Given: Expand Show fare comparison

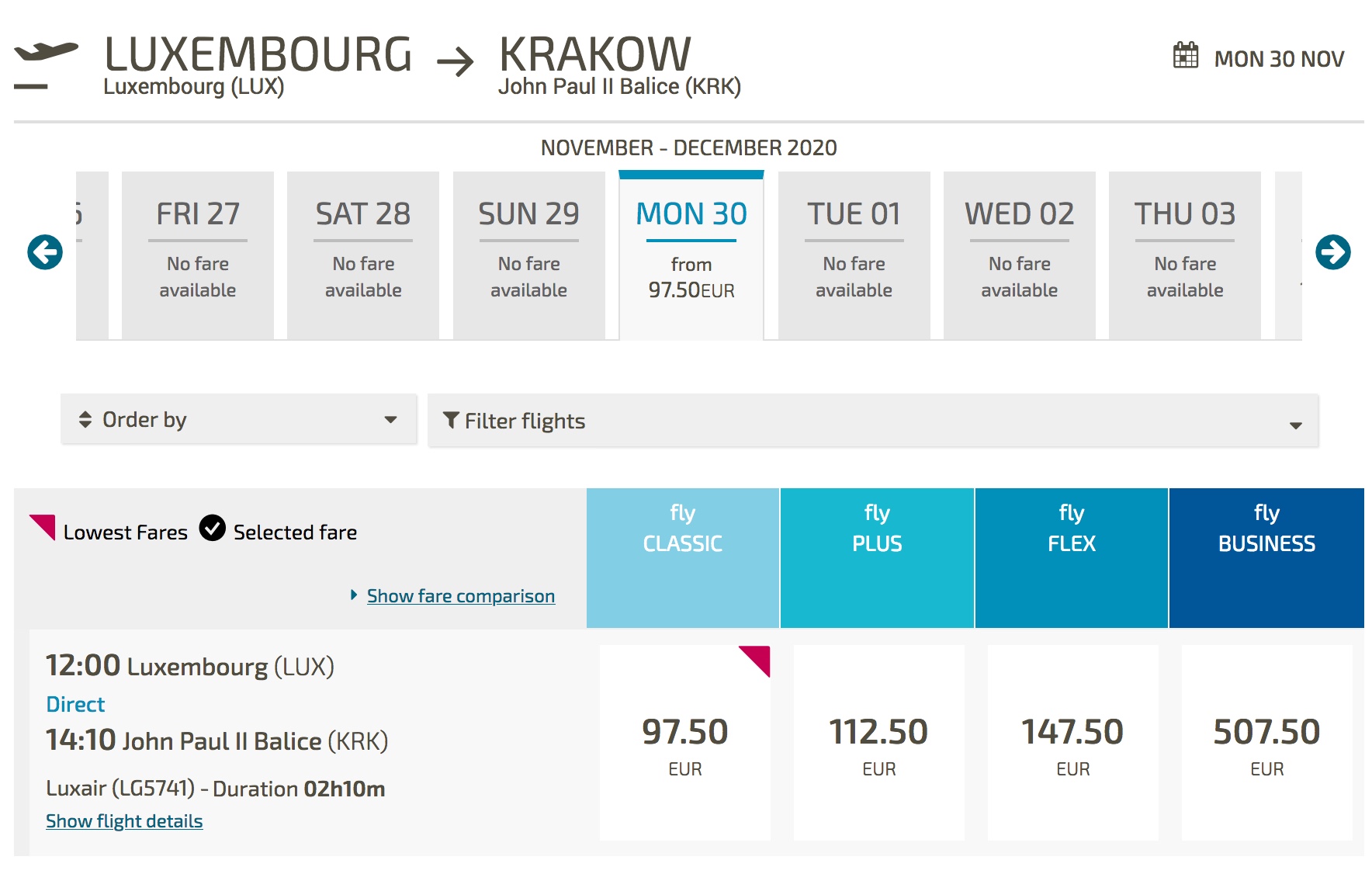Looking at the screenshot, I should [461, 596].
